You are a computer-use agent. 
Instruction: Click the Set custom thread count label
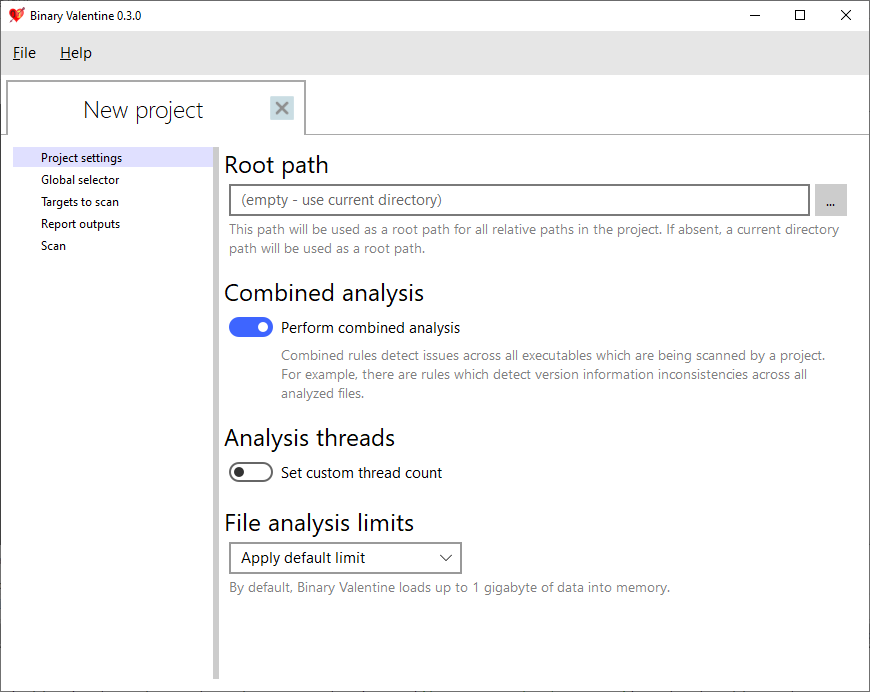coord(361,473)
